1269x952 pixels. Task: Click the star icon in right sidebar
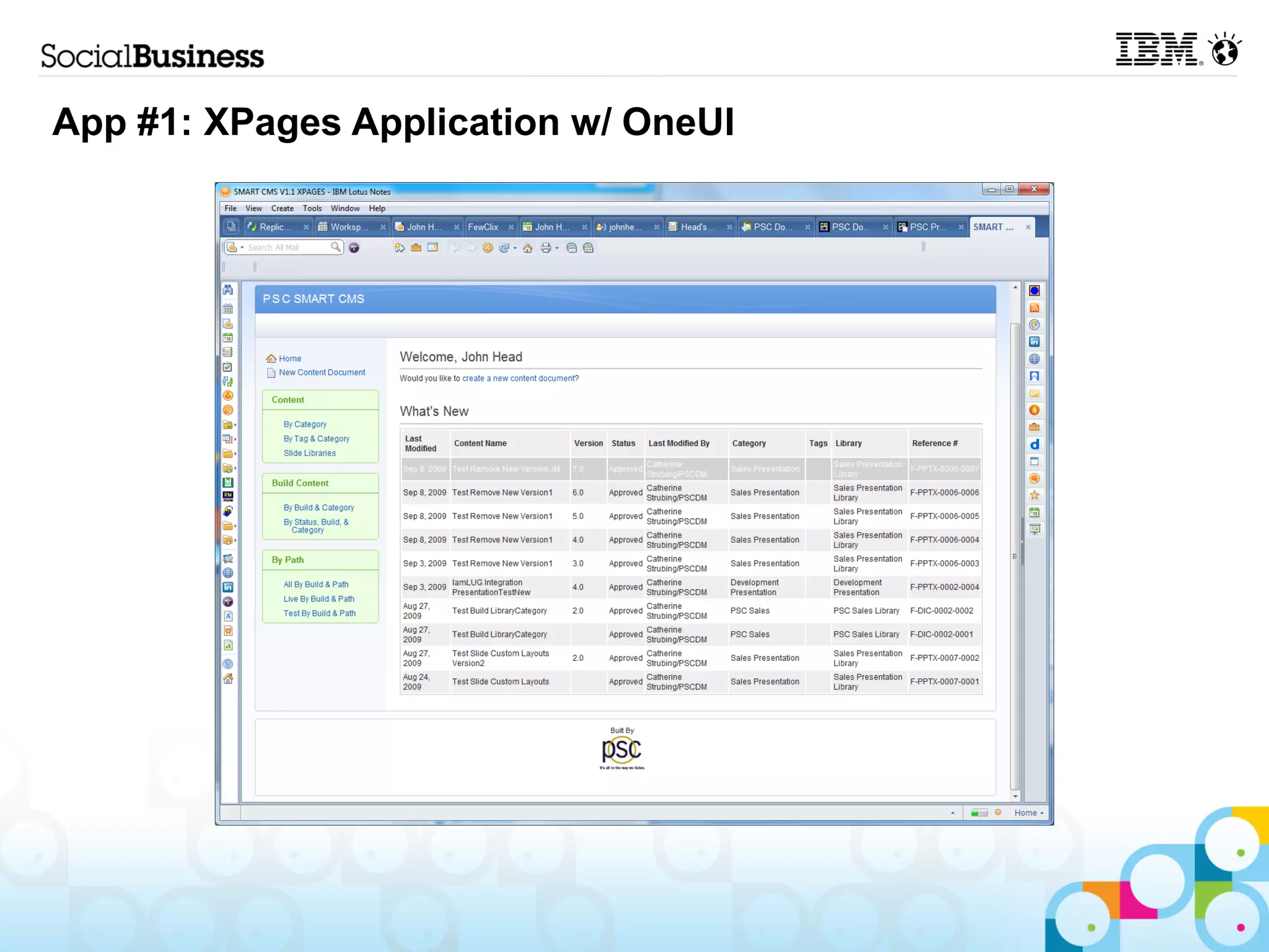(1034, 496)
